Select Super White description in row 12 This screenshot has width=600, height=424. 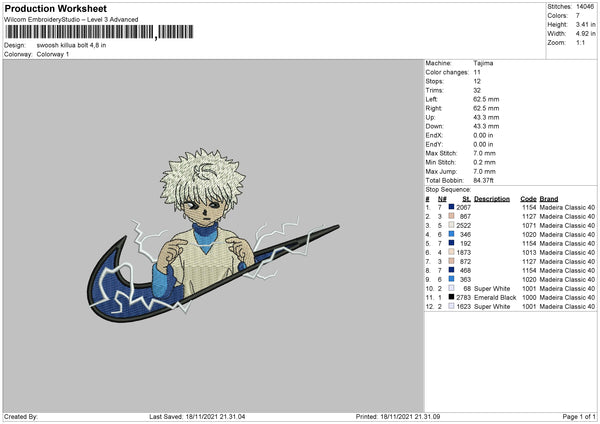(492, 306)
